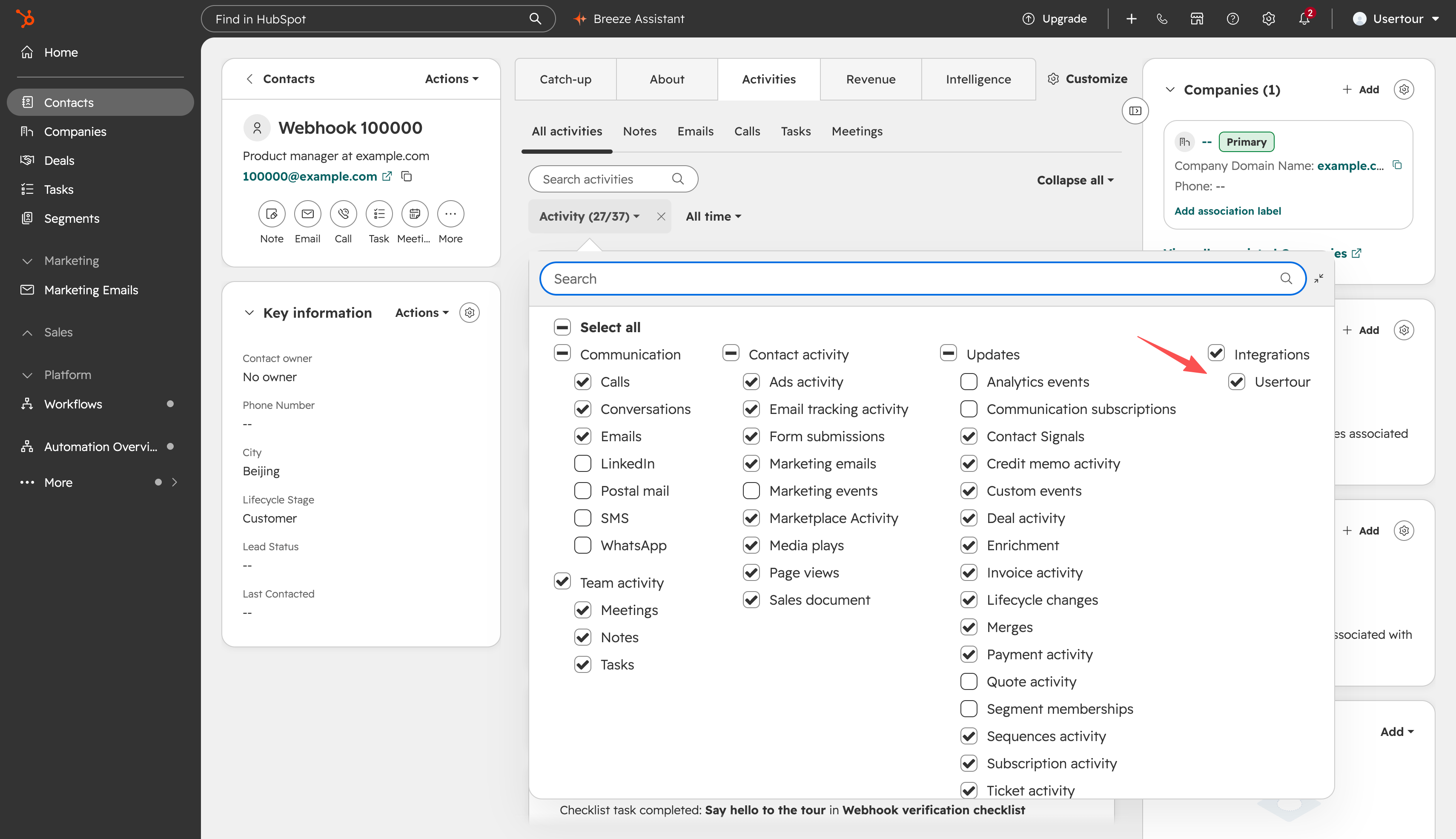Viewport: 1456px width, 839px height.
Task: Open the Key information settings gear
Action: click(470, 312)
